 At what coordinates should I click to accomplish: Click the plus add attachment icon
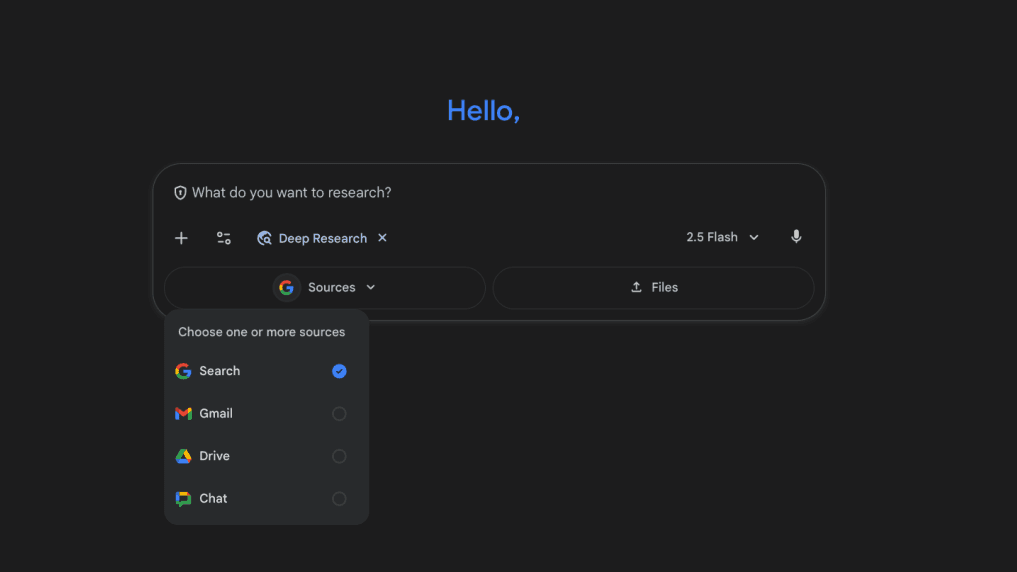click(x=181, y=238)
